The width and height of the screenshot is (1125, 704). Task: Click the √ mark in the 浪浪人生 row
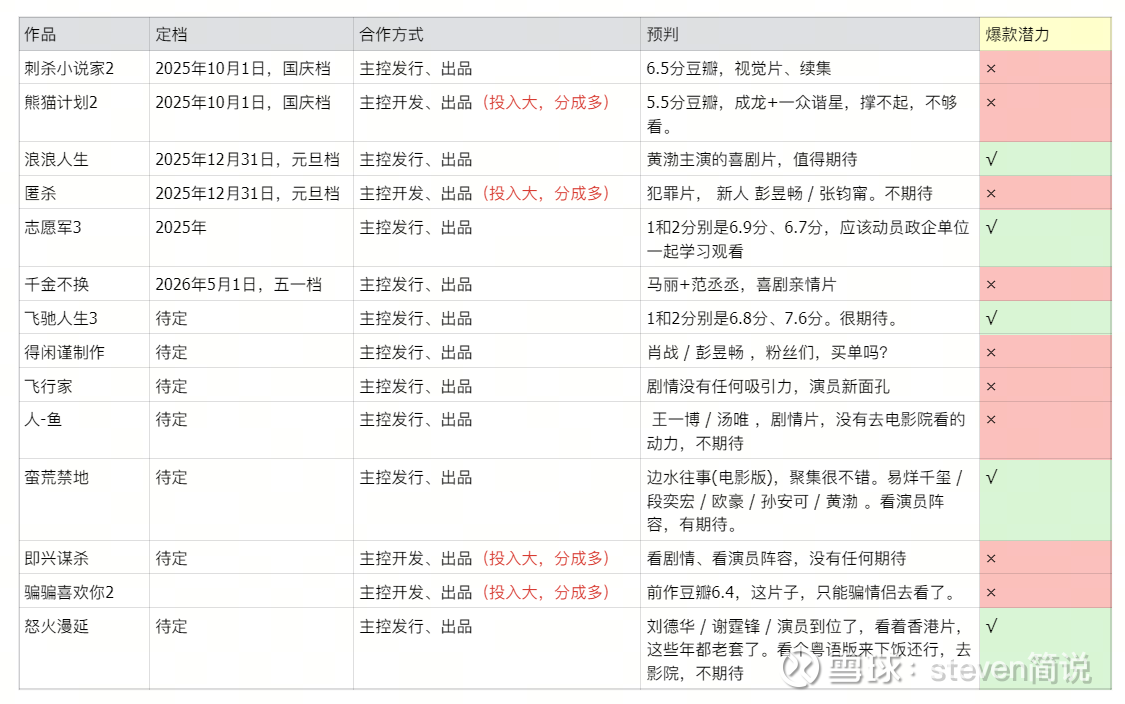[991, 159]
